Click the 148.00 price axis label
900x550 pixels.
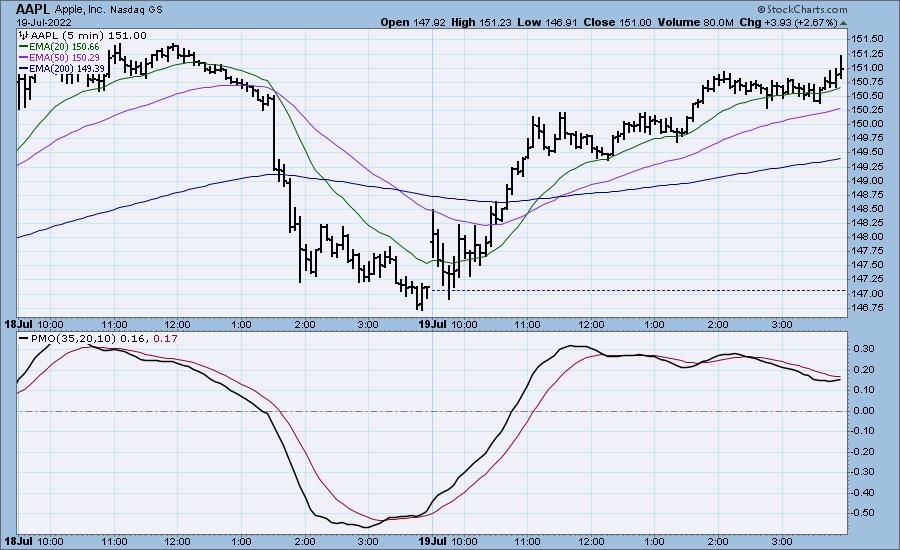tap(867, 237)
